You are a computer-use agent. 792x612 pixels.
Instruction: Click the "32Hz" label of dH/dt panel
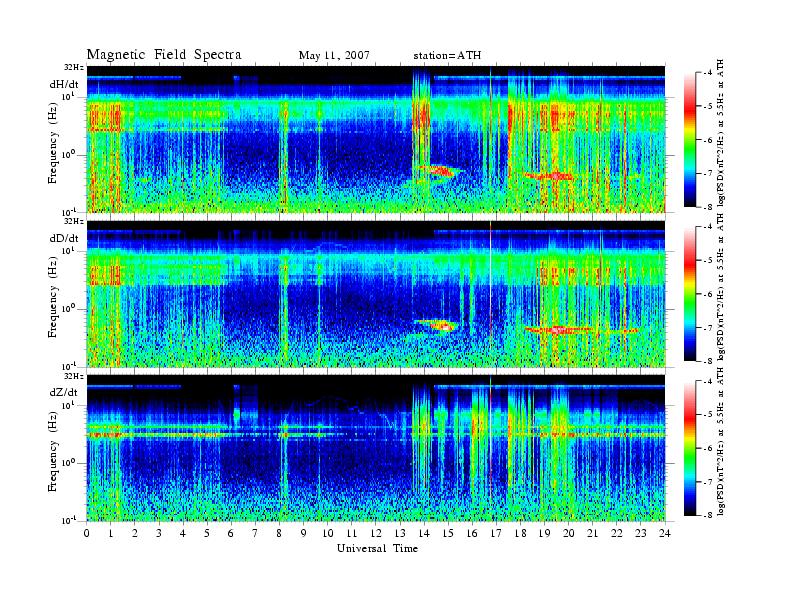coord(74,67)
